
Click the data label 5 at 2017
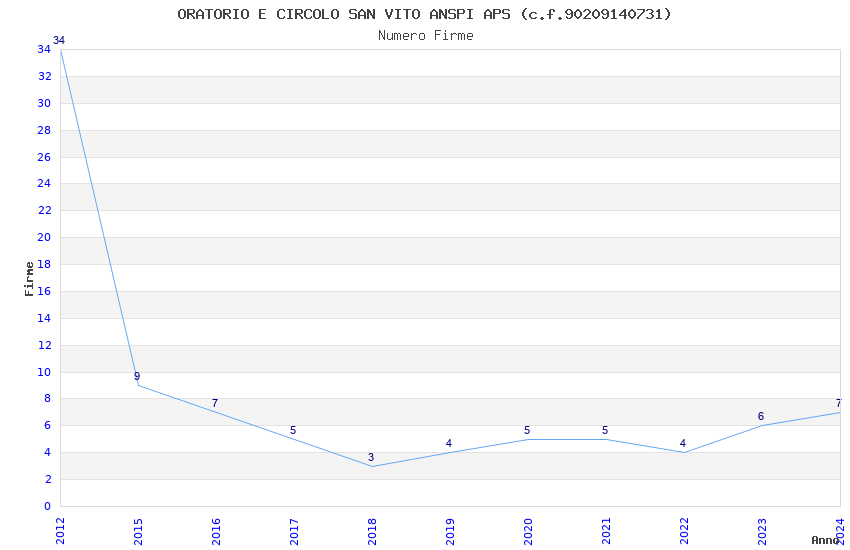[x=293, y=430]
